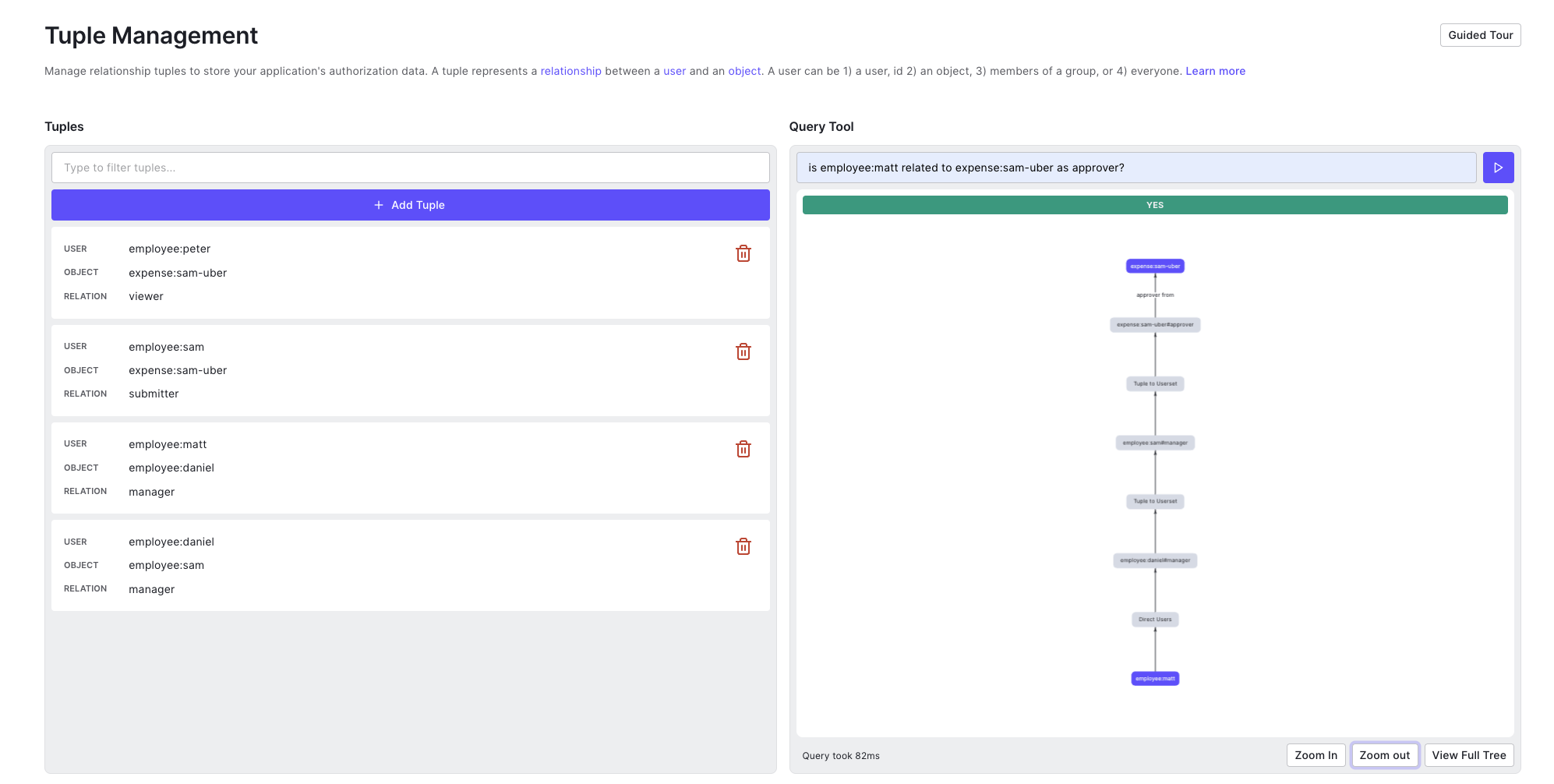Viewport: 1554px width, 784px height.
Task: Open the relationship link in the description
Action: click(570, 71)
